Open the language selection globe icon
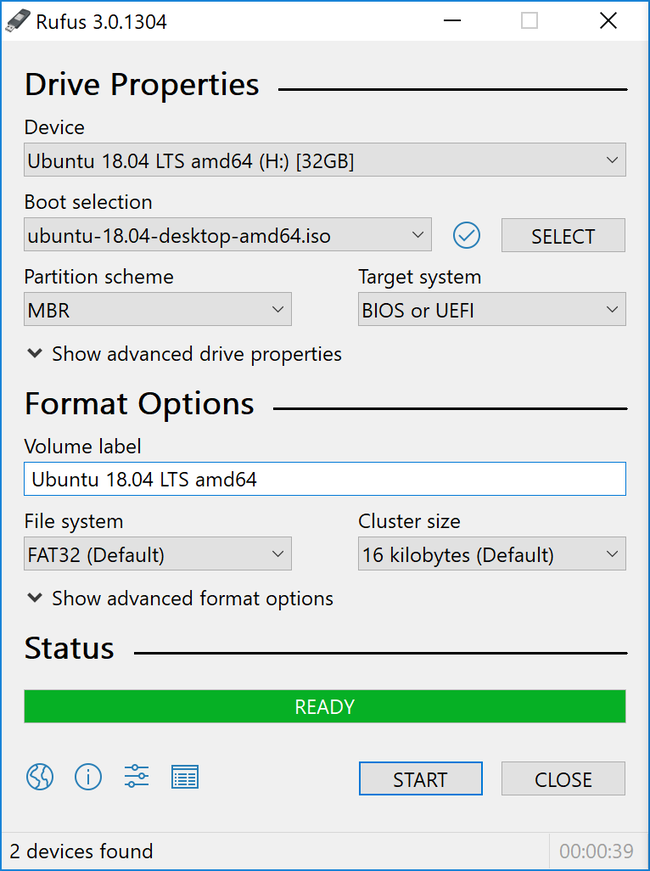The height and width of the screenshot is (871, 650). tap(39, 777)
